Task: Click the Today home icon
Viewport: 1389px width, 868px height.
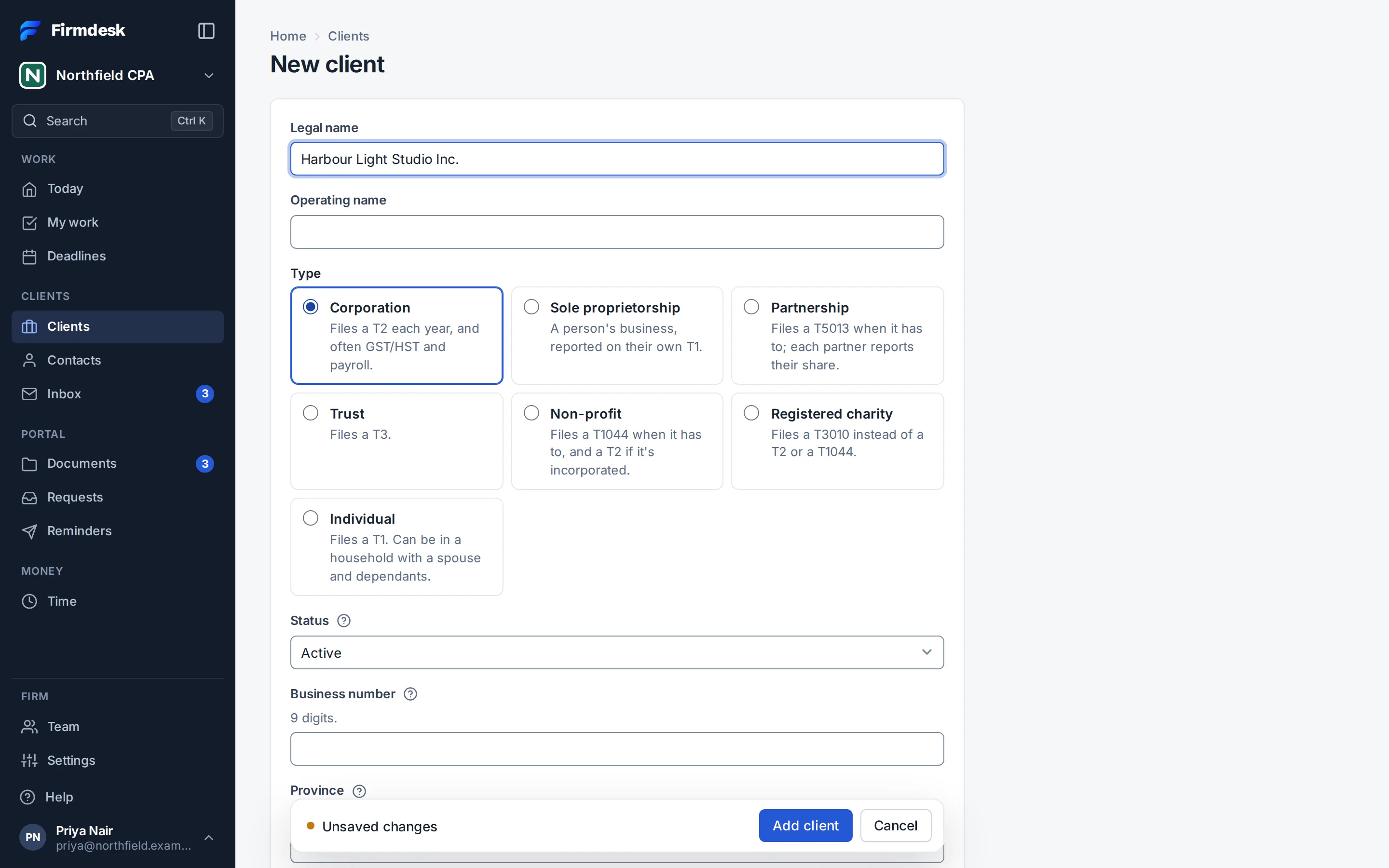Action: [x=29, y=189]
